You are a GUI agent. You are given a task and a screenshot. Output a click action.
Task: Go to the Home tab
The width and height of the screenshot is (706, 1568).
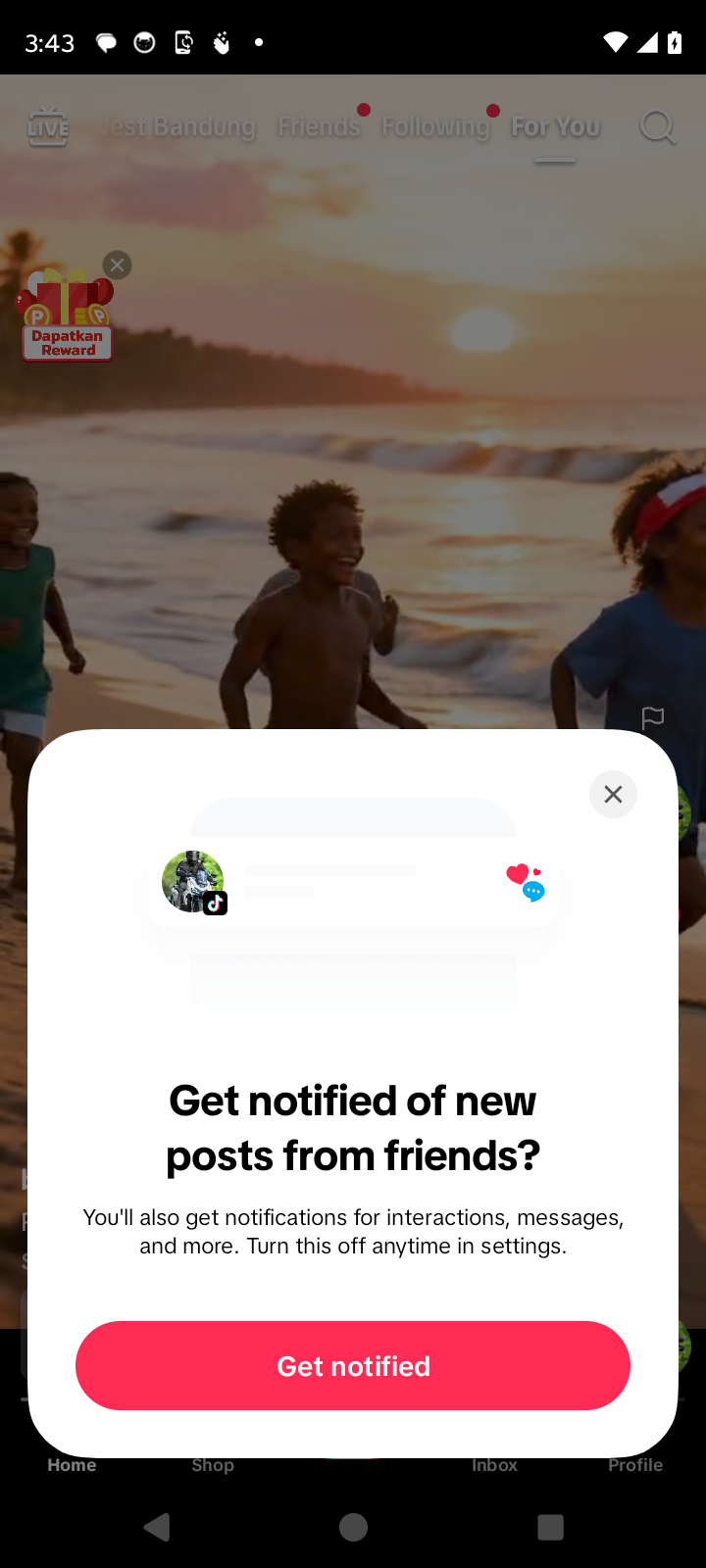pos(72,1465)
